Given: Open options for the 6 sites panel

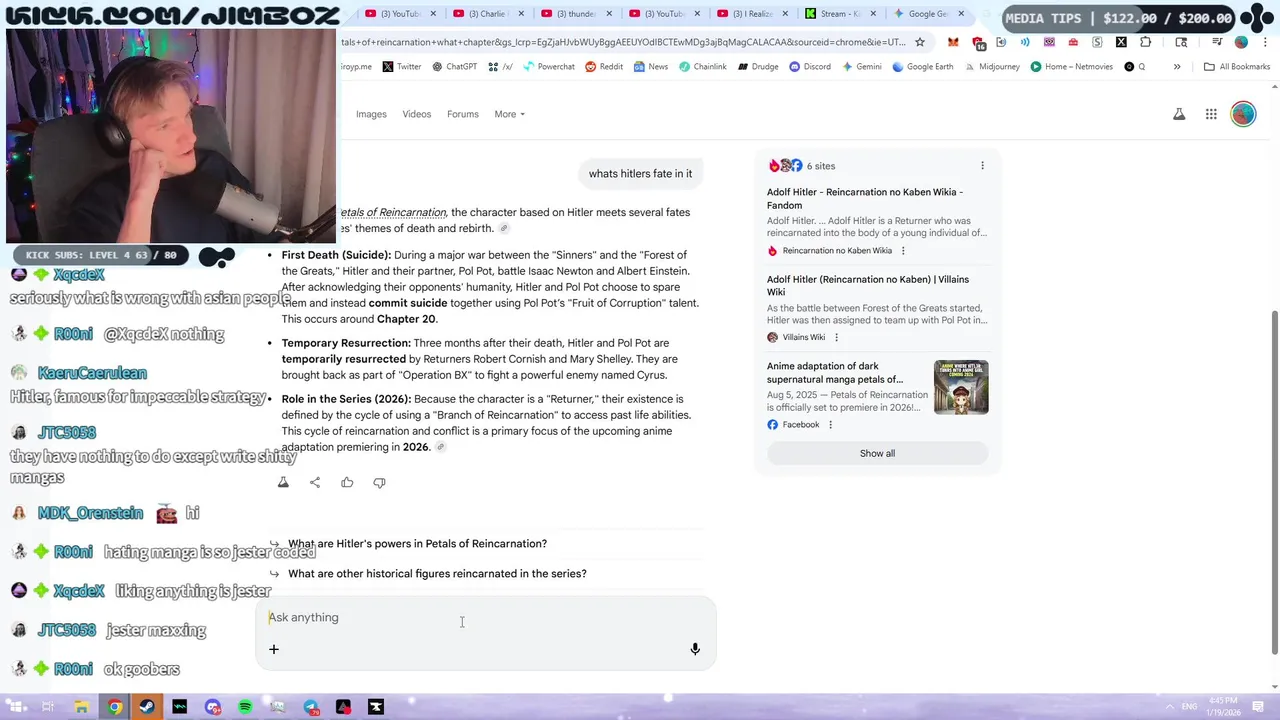Looking at the screenshot, I should pos(982,166).
